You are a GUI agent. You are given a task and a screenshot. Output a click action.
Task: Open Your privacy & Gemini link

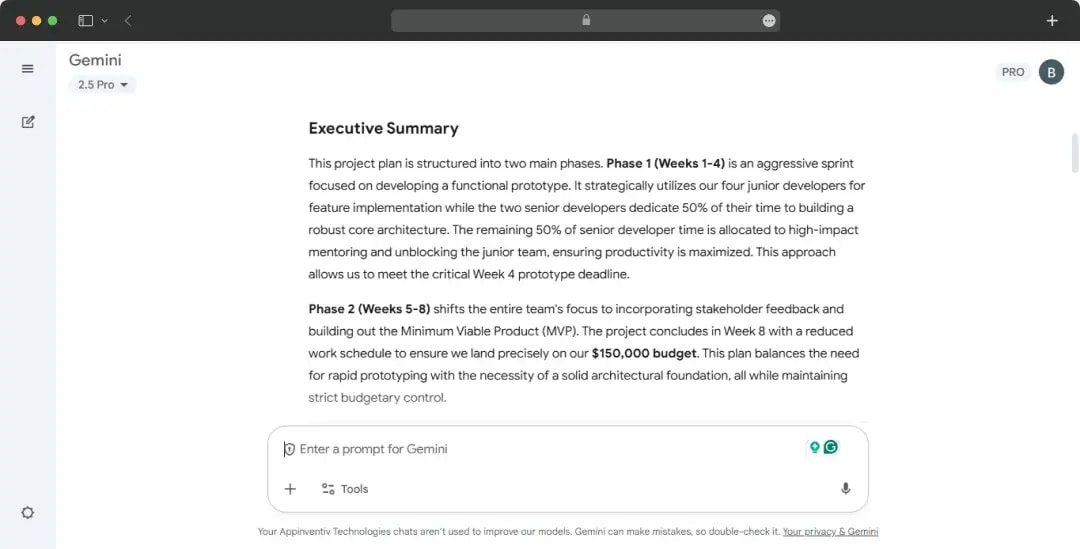coord(830,532)
